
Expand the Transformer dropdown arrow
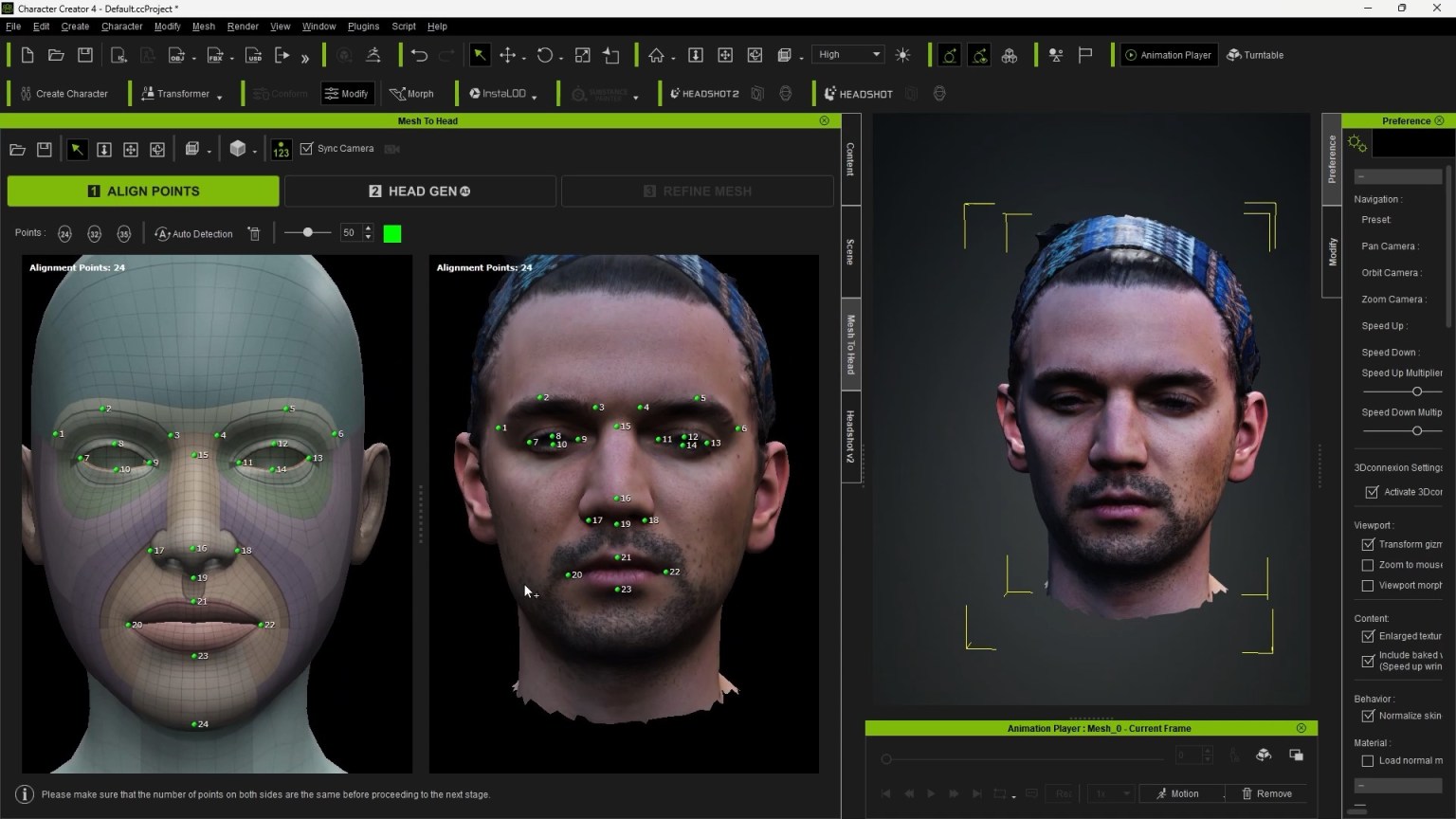219,96
